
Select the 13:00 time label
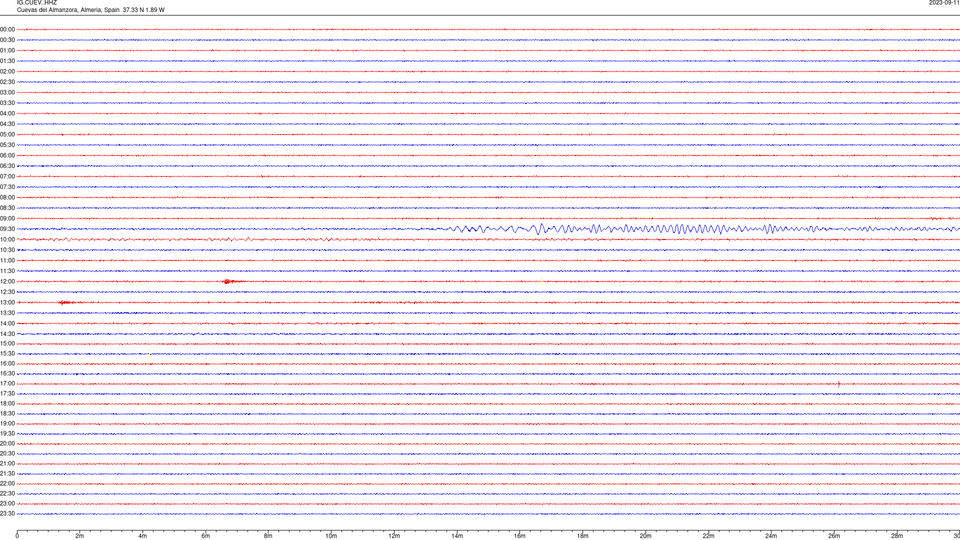pyautogui.click(x=7, y=302)
